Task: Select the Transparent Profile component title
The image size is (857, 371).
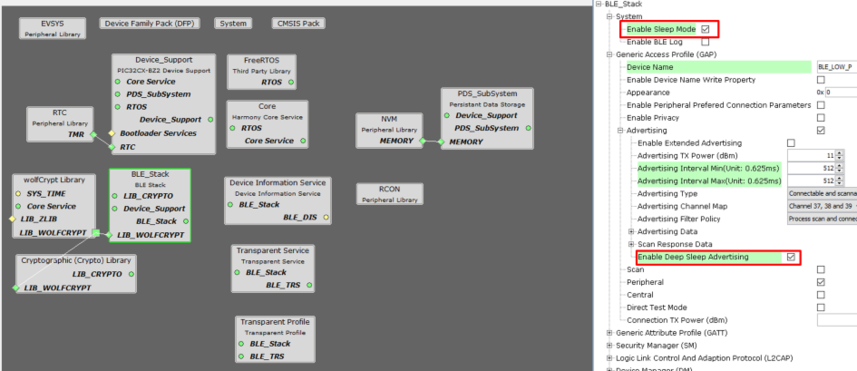Action: click(275, 322)
